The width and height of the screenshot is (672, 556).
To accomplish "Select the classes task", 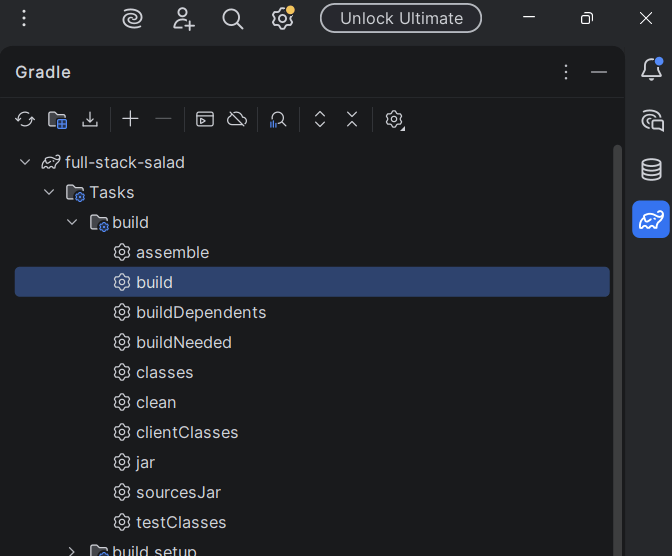I will click(165, 373).
